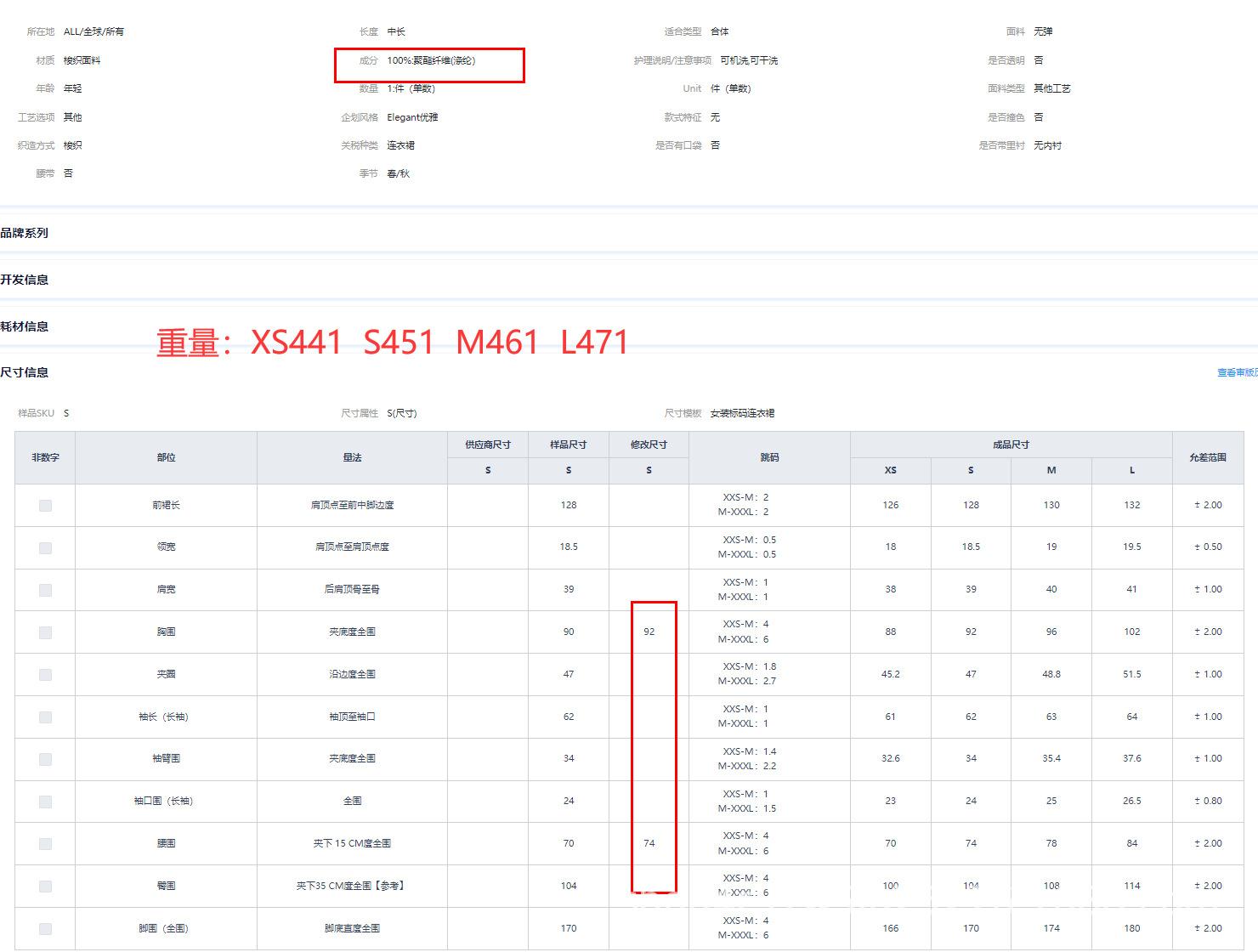Image resolution: width=1258 pixels, height=952 pixels.
Task: Select the 袖长（长袖） row checkbox
Action: point(45,717)
